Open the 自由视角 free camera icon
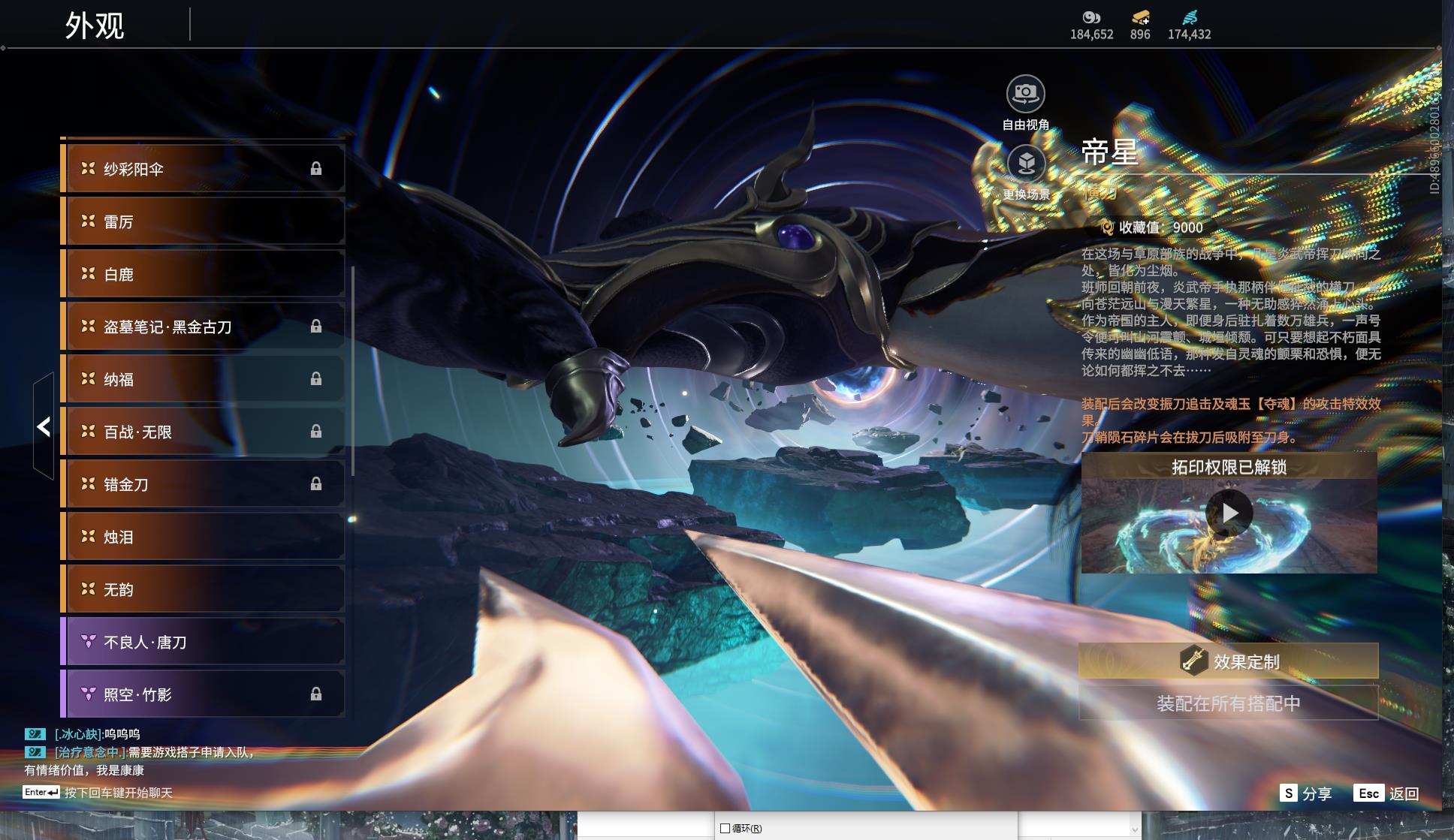Screen dimensions: 1454x840 [1025, 94]
